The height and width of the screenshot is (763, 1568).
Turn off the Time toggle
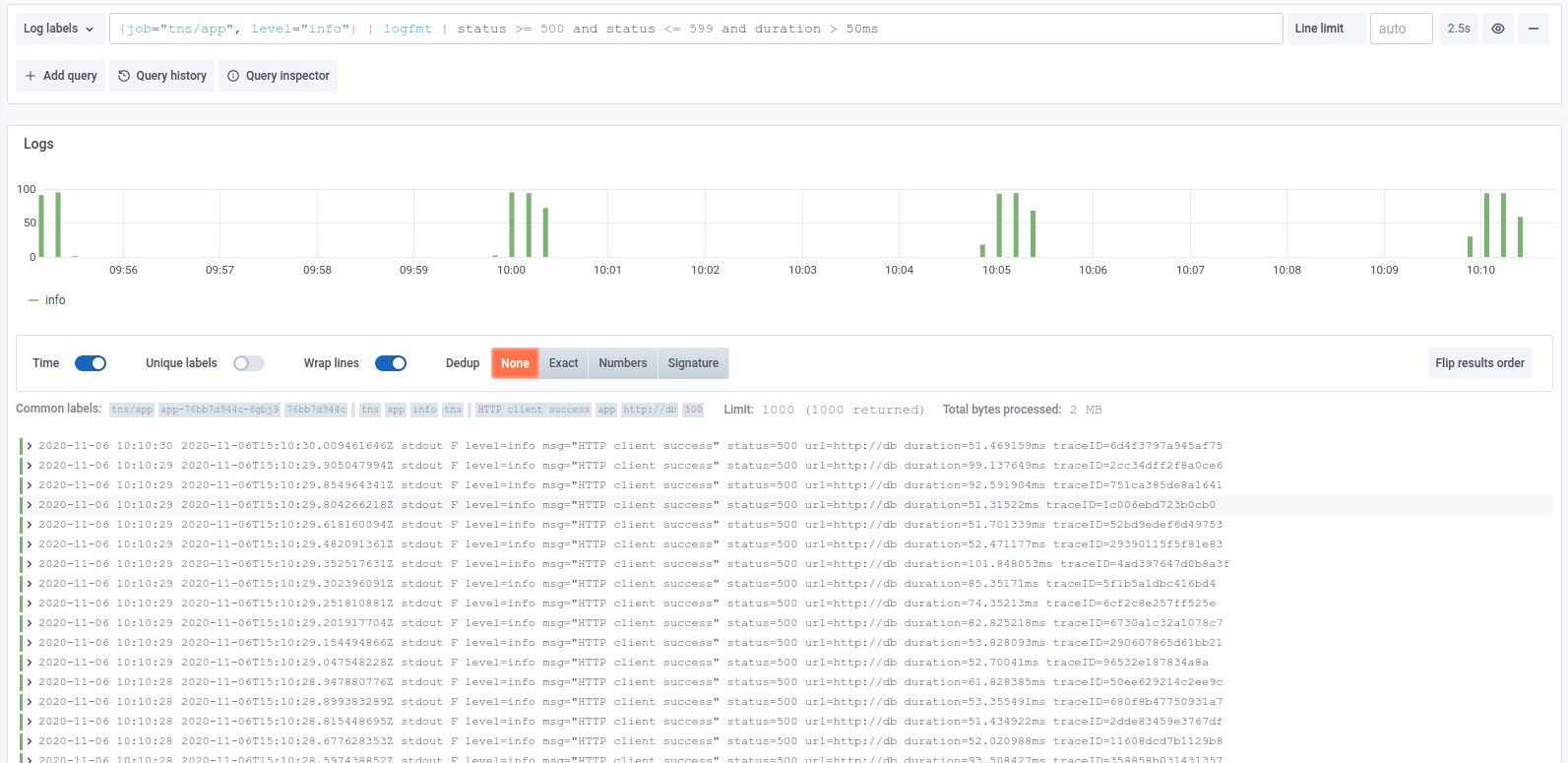(x=91, y=363)
